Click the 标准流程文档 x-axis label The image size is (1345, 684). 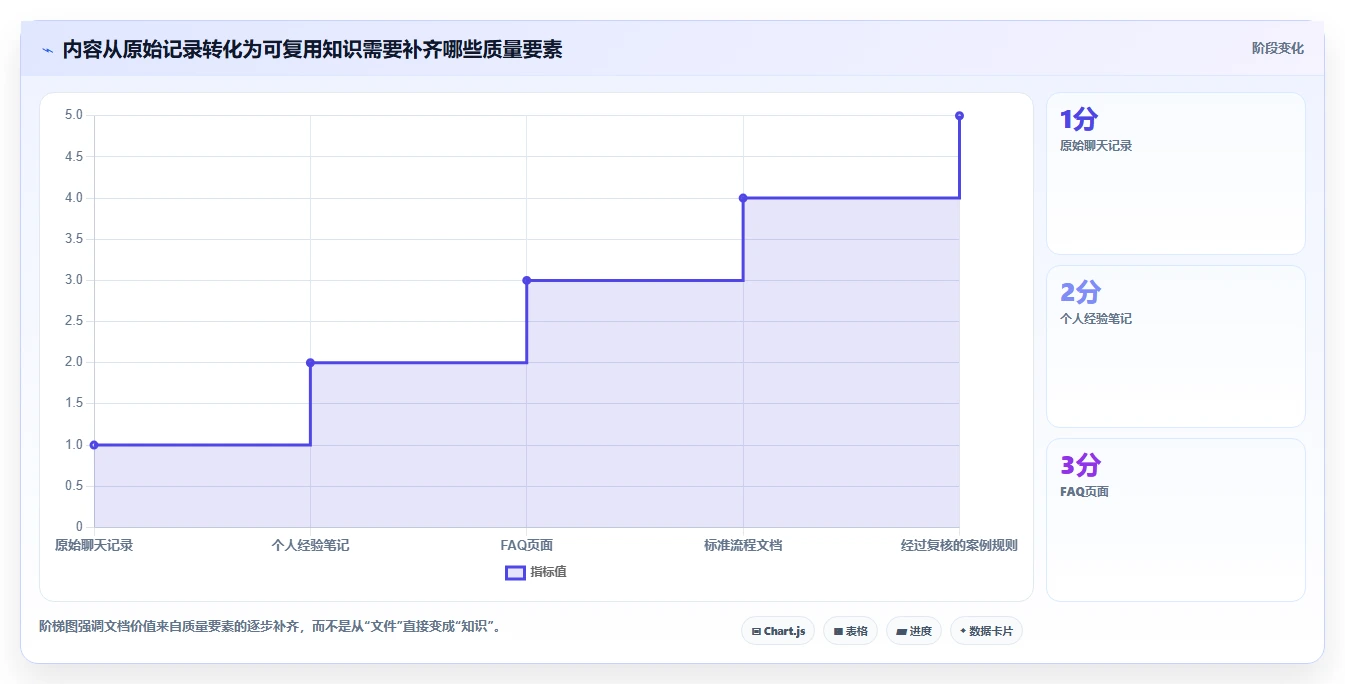point(743,545)
